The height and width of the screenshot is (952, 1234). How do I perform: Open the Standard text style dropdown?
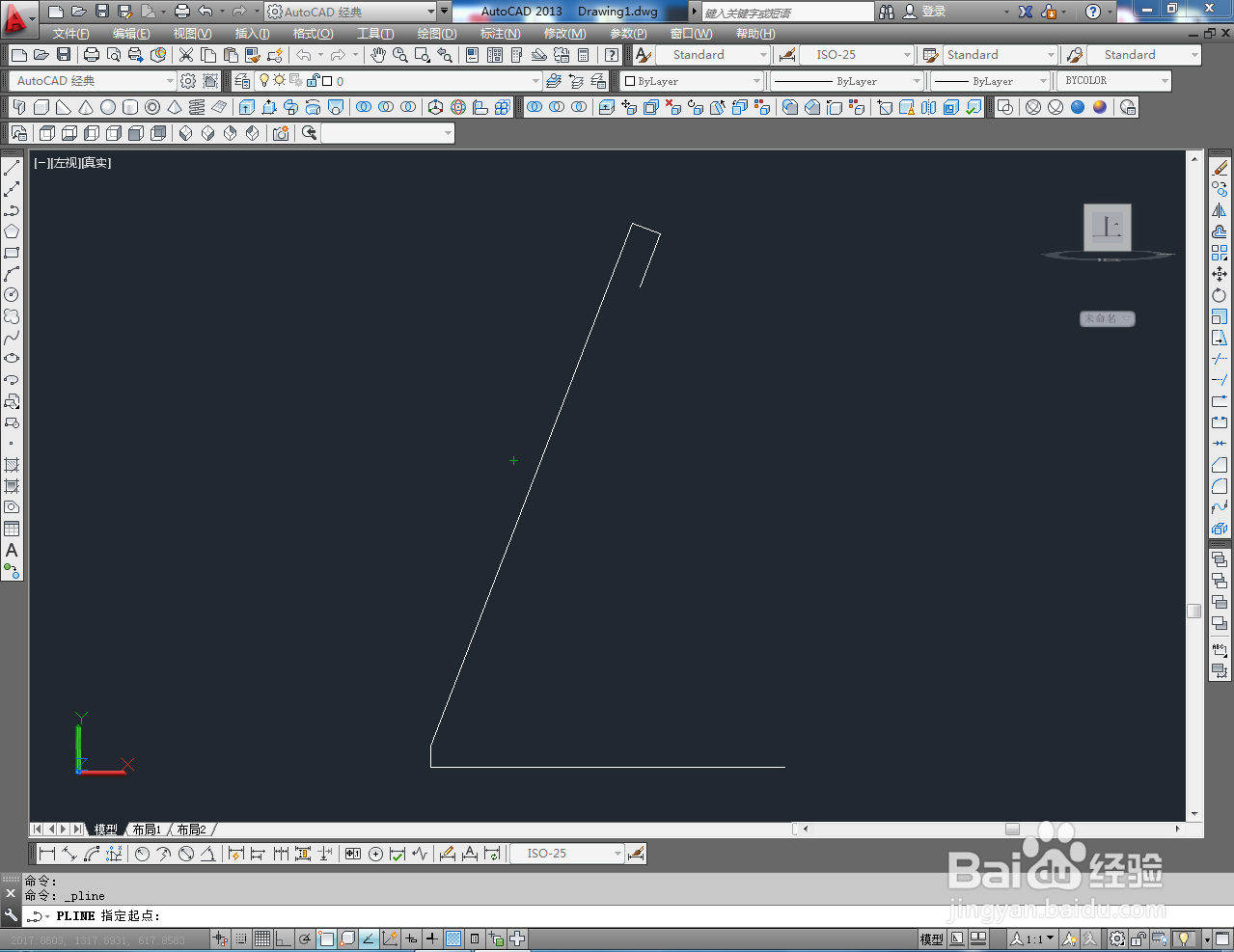pos(712,55)
